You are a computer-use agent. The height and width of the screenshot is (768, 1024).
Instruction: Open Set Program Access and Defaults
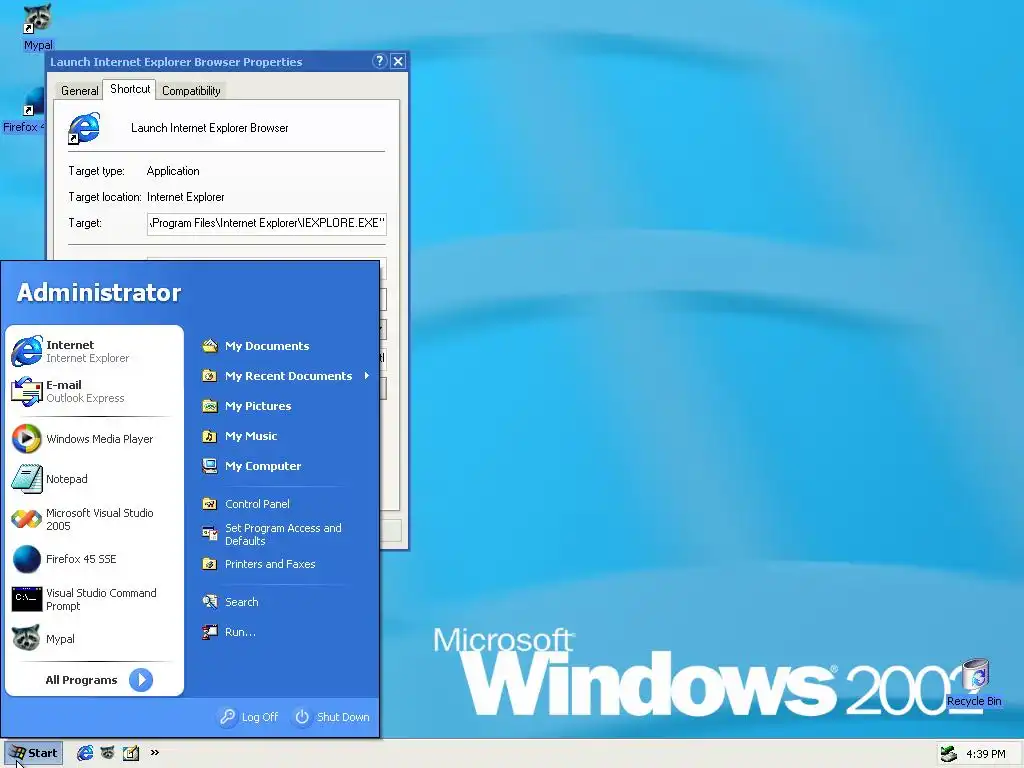[x=272, y=534]
